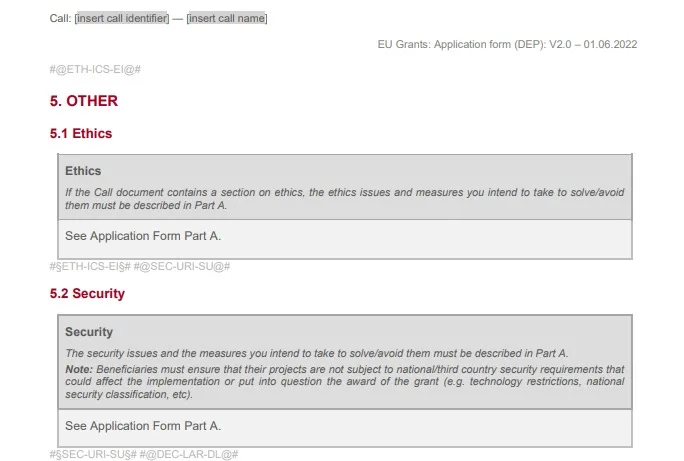Click the #§ETH-ICS-EI§# closing tag
The height and width of the screenshot is (461, 684).
pos(90,266)
